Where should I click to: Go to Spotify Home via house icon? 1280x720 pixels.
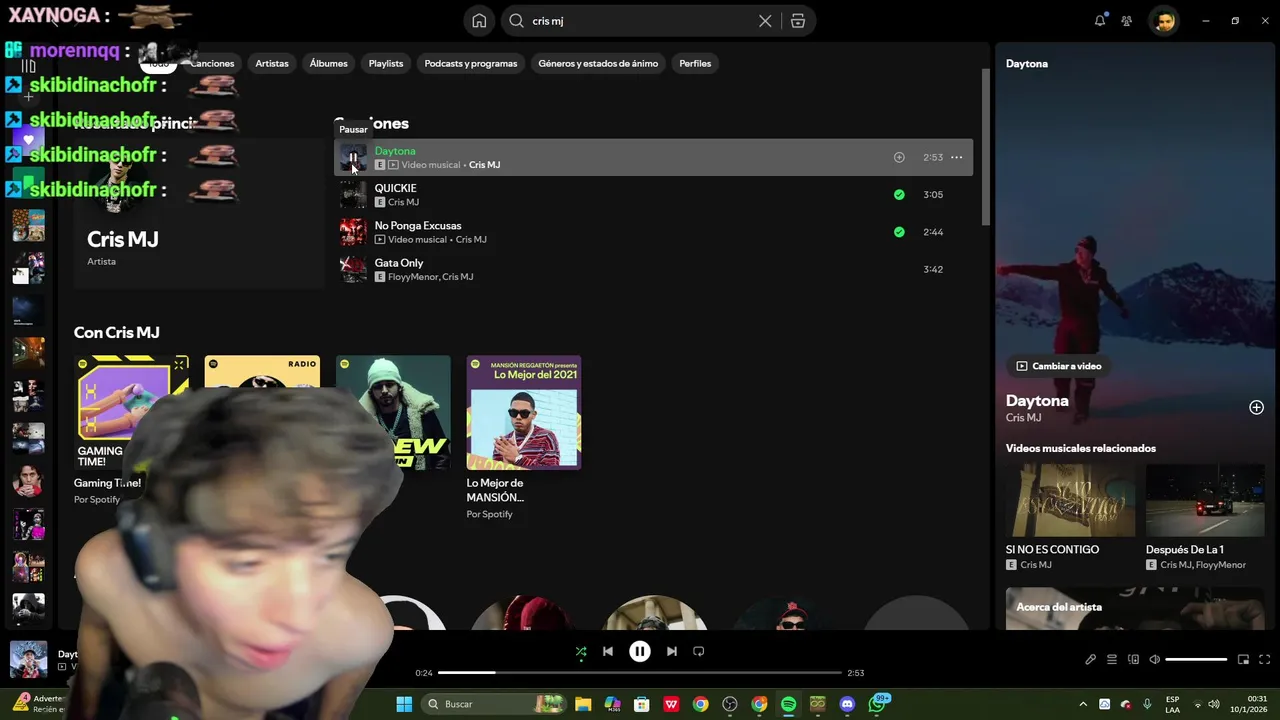(x=479, y=21)
